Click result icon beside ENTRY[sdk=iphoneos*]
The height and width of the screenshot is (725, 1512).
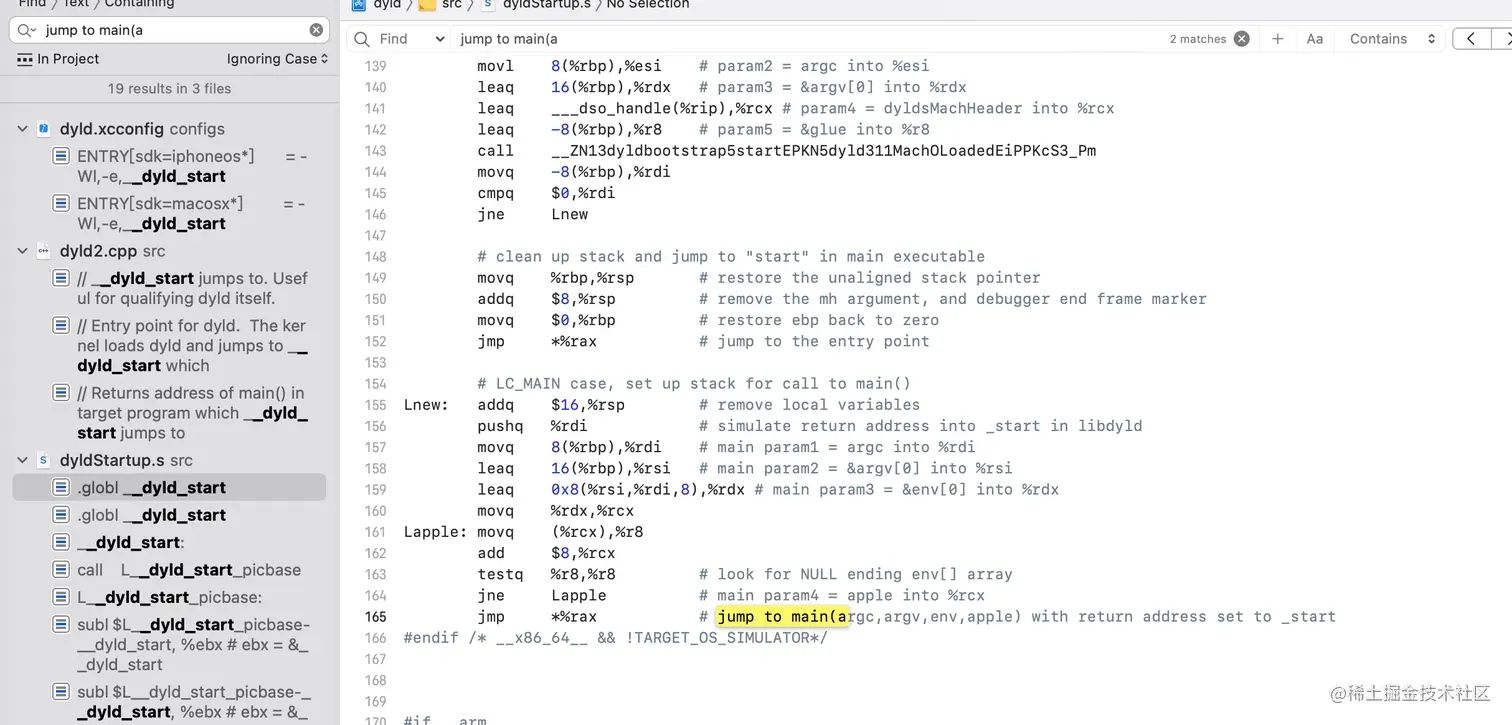(x=61, y=156)
